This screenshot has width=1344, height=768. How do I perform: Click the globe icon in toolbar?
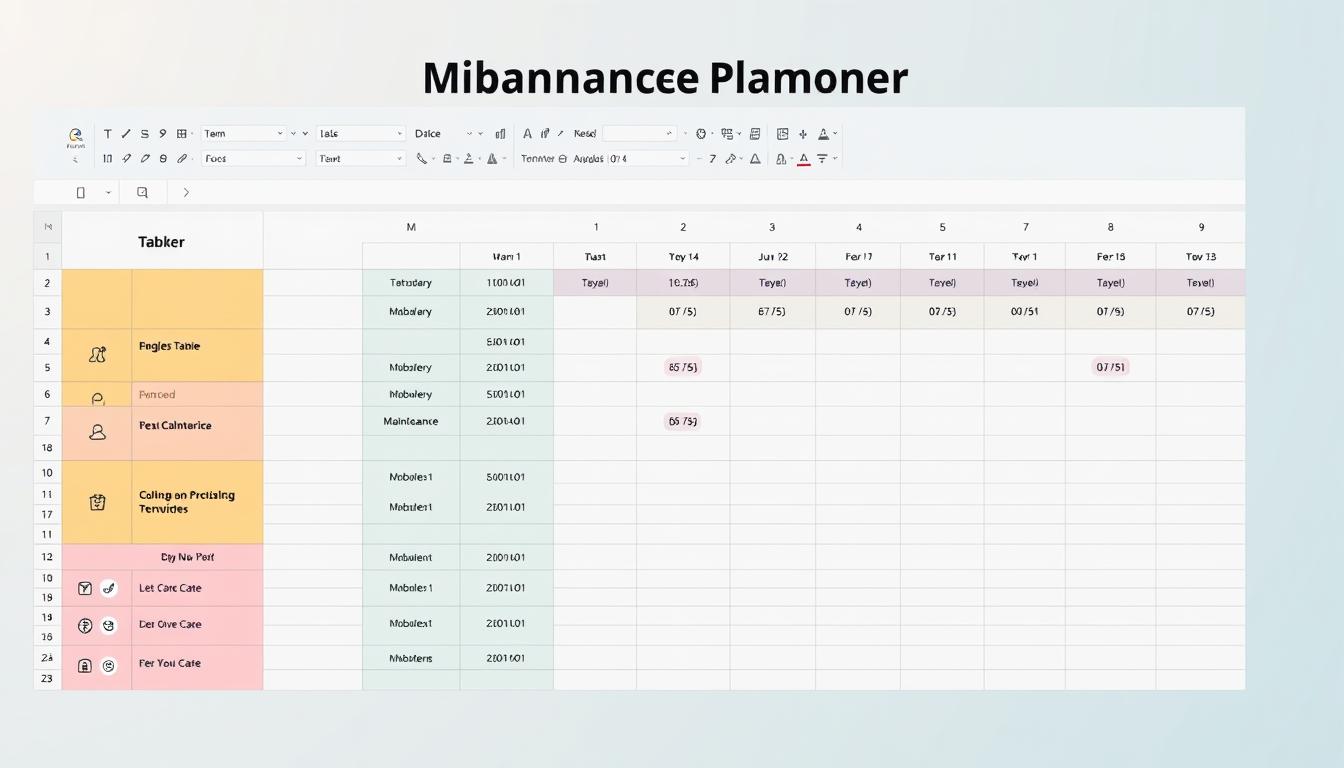[700, 133]
